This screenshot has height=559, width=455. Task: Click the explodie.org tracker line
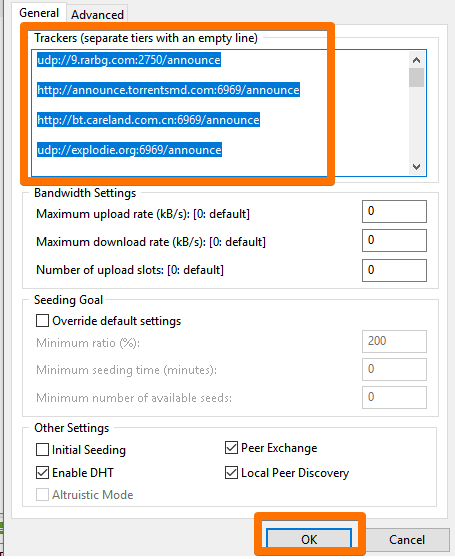[129, 150]
